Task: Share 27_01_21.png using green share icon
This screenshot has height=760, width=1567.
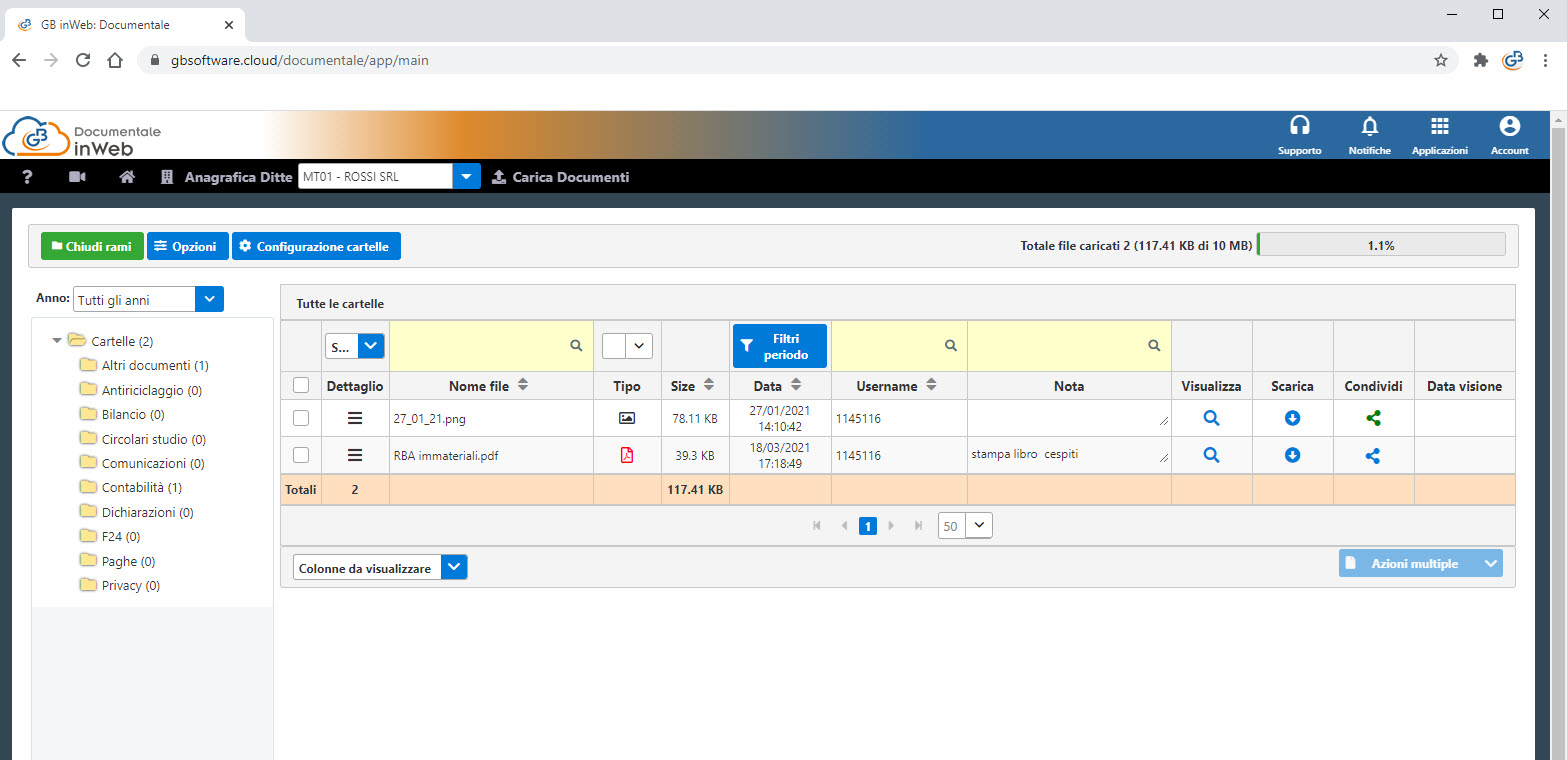Action: 1373,419
